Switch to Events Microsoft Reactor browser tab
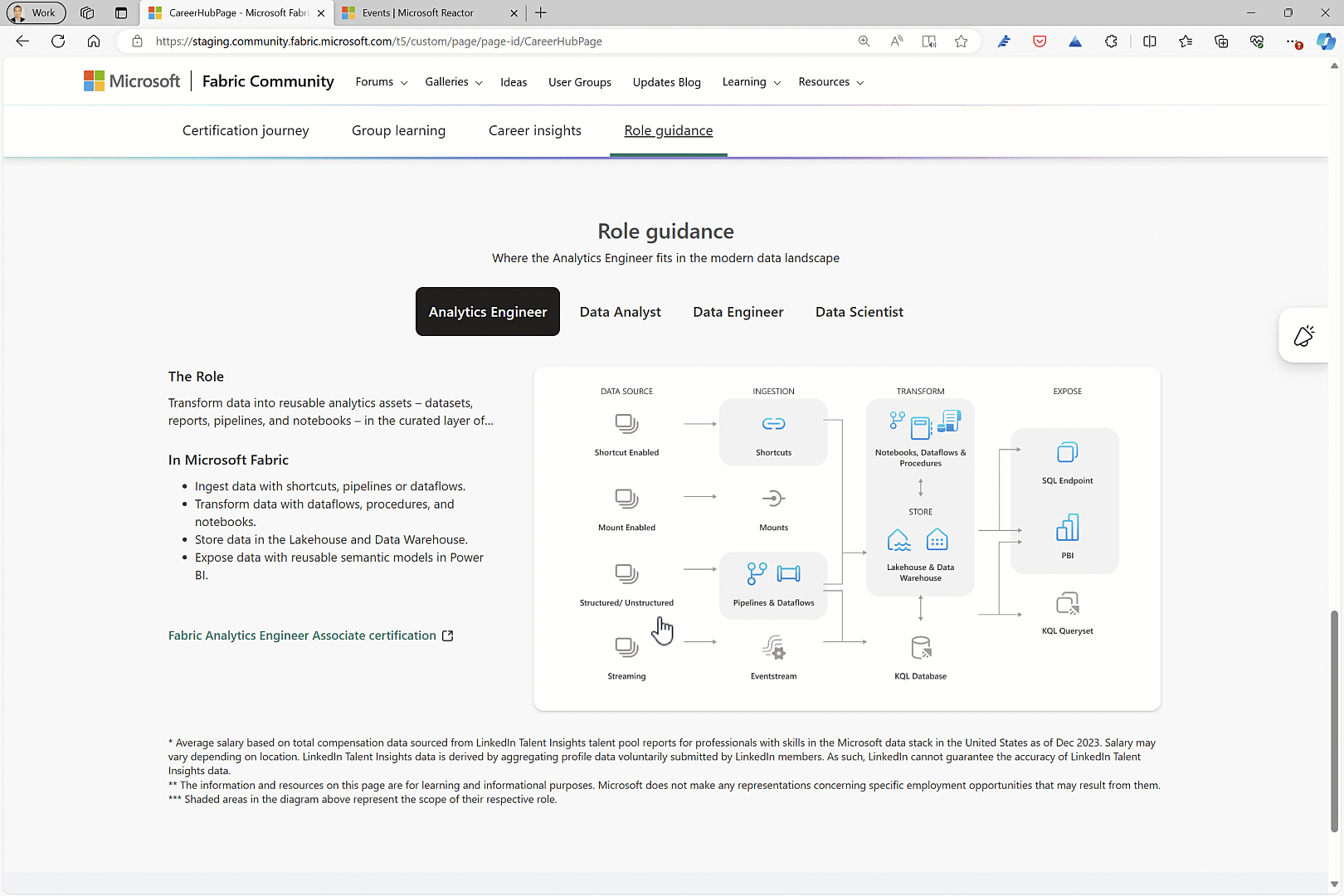Viewport: 1344px width, 896px height. [430, 12]
